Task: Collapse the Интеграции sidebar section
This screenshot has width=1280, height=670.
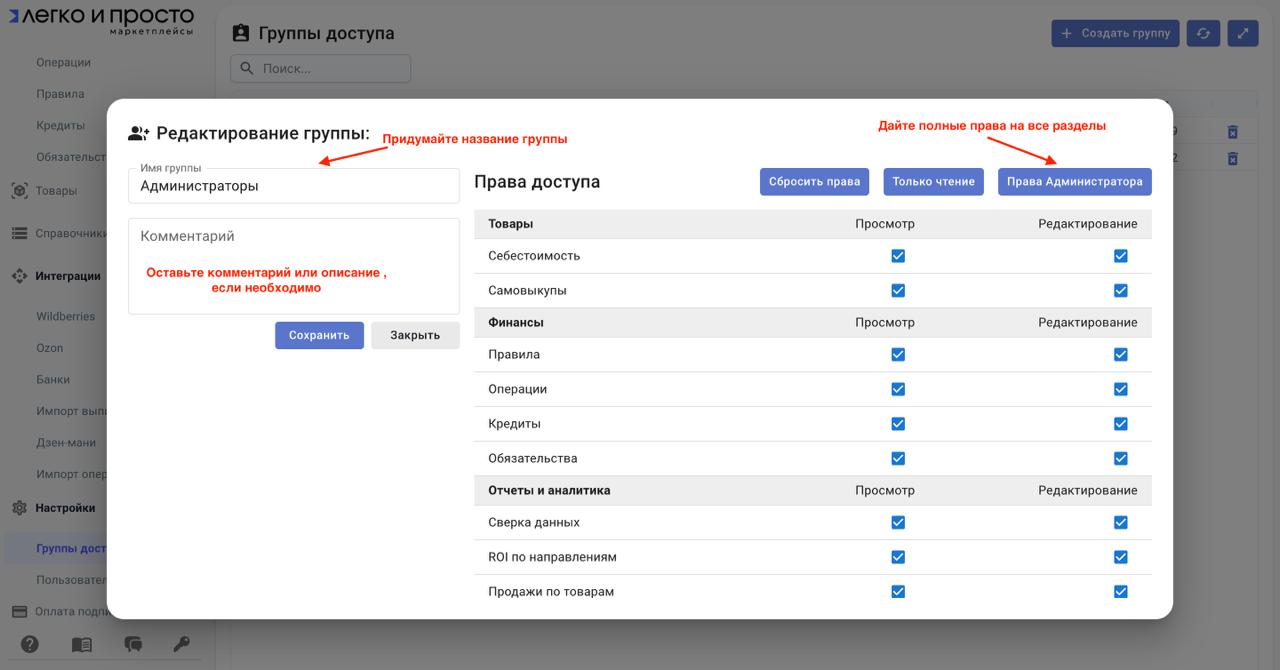Action: pos(67,276)
